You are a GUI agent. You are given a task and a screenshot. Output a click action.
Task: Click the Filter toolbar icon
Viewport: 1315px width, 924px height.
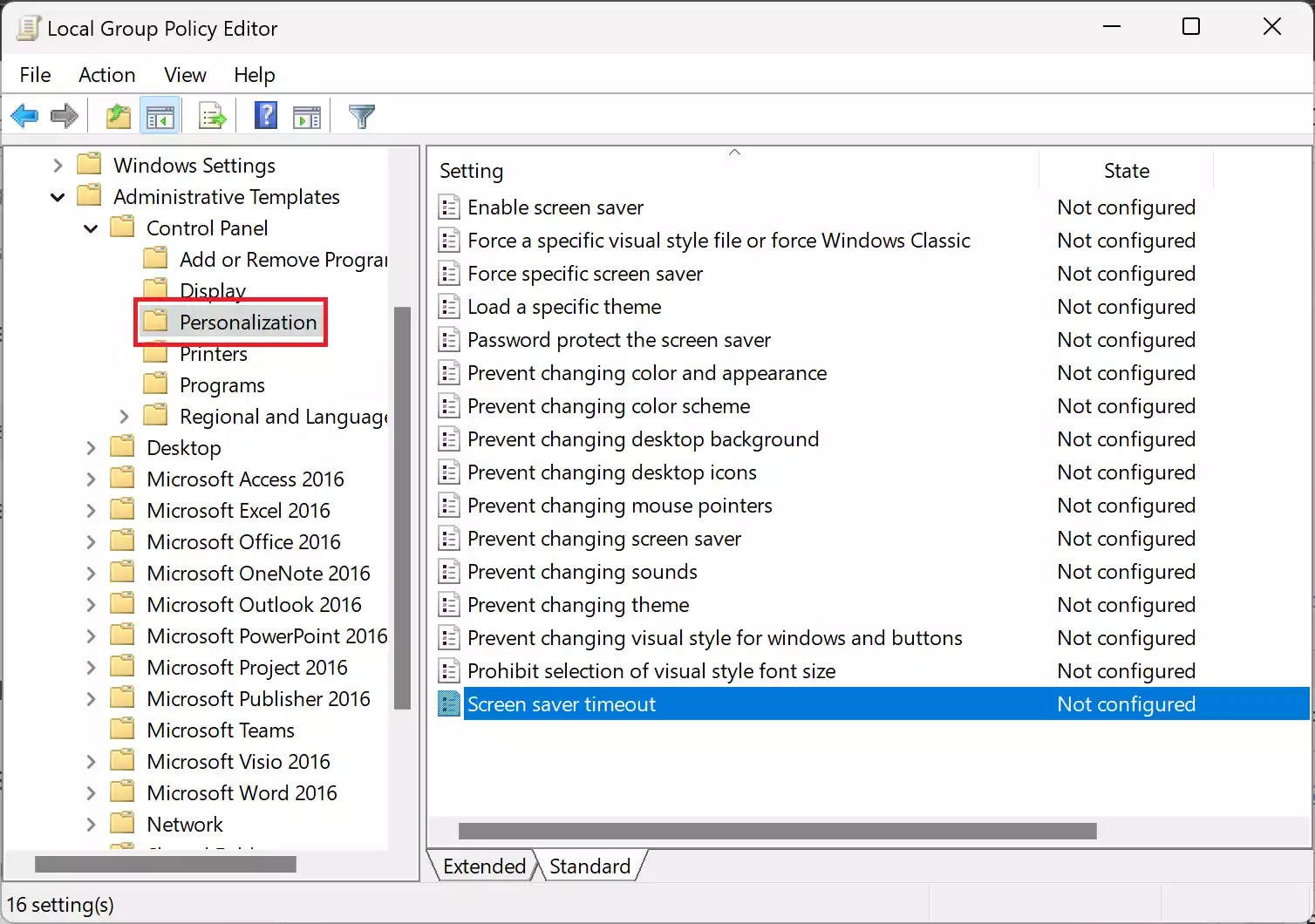(361, 115)
